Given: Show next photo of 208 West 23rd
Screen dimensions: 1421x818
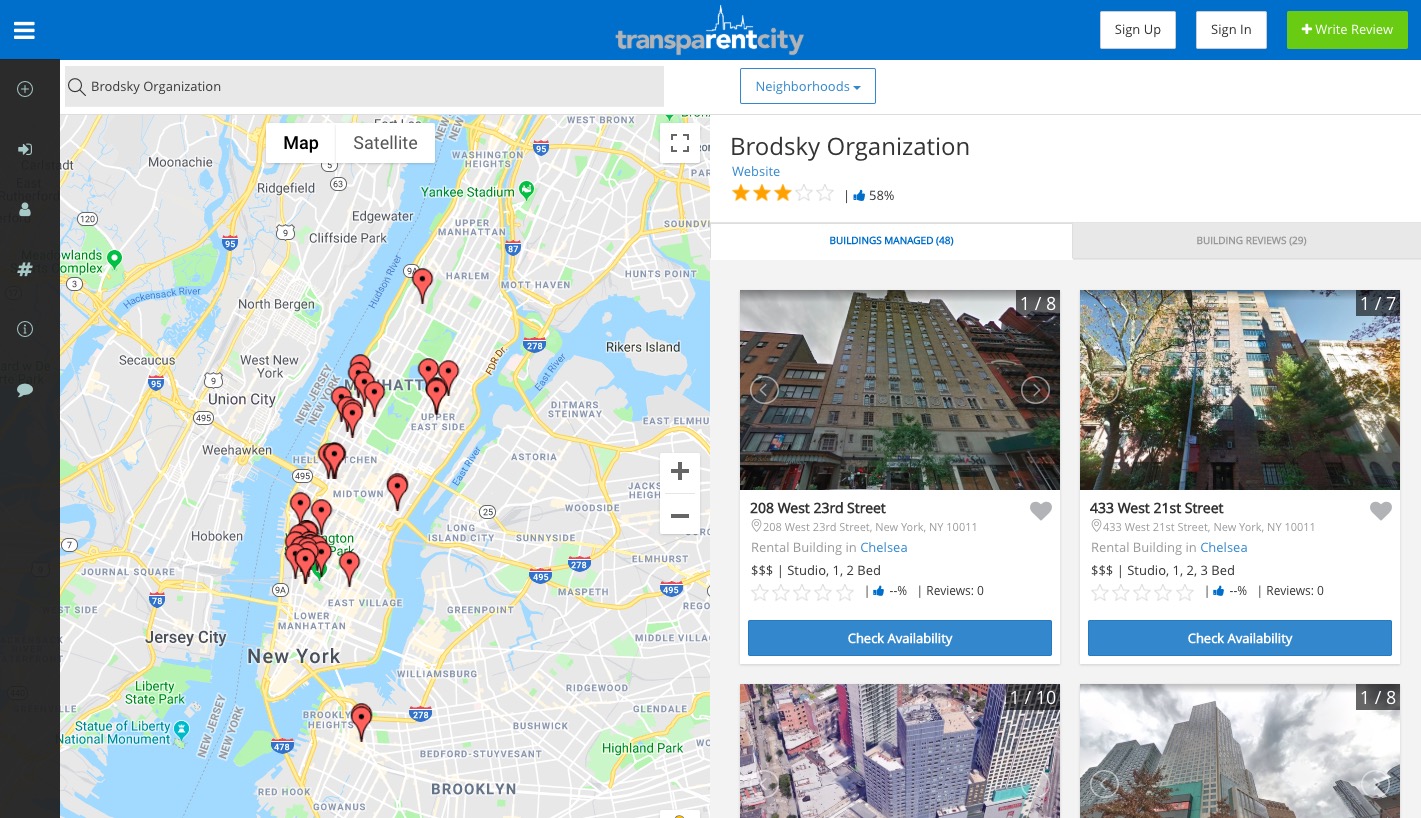Looking at the screenshot, I should click(1036, 390).
